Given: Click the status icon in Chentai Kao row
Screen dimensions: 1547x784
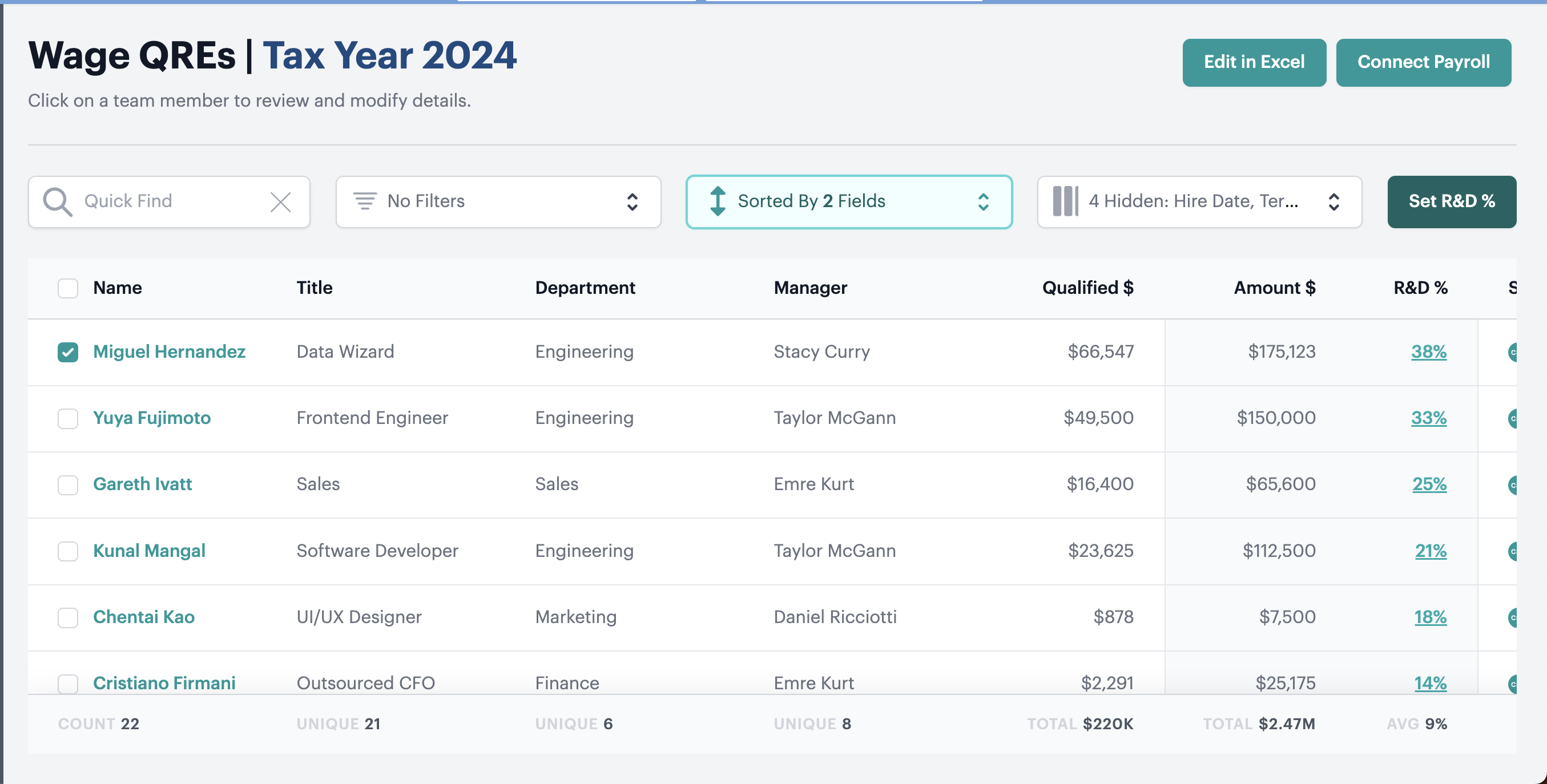Looking at the screenshot, I should (1513, 617).
